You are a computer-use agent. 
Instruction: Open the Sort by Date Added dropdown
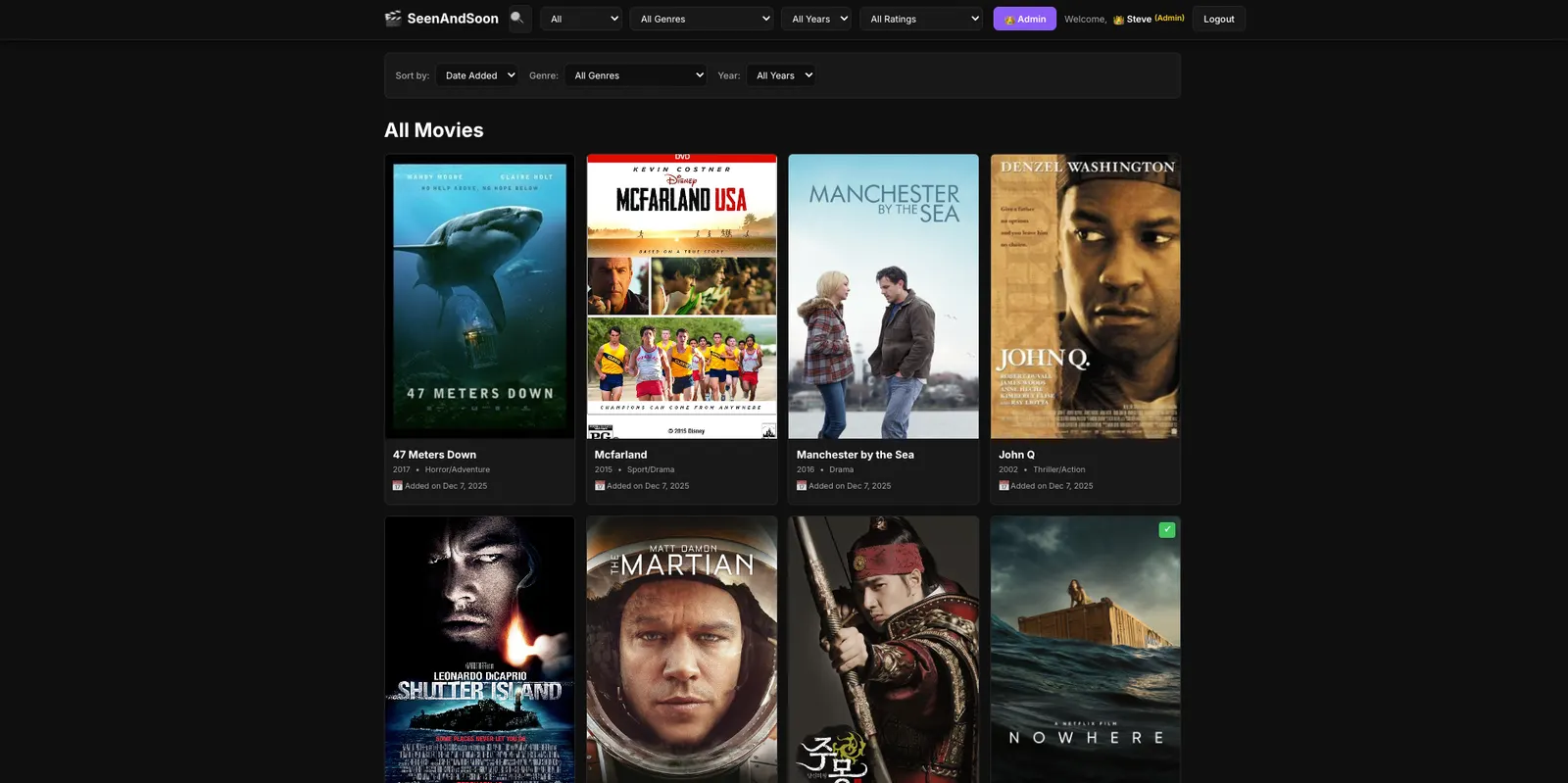[x=476, y=75]
